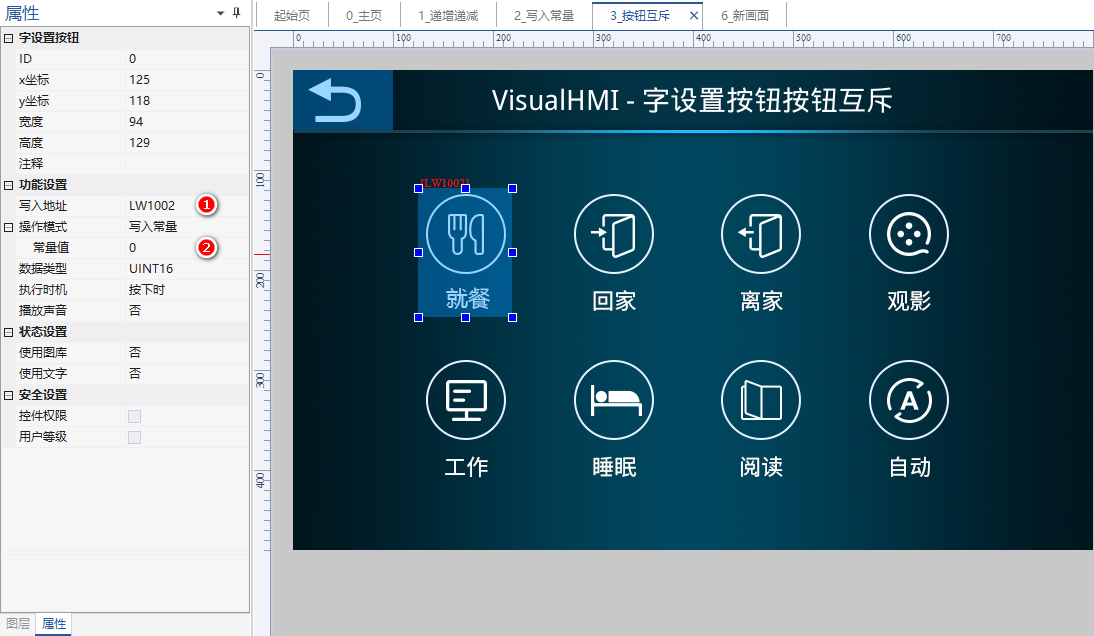Screen dimensions: 1094x636
Task: Select the 睡眠 bed icon
Action: [x=614, y=400]
